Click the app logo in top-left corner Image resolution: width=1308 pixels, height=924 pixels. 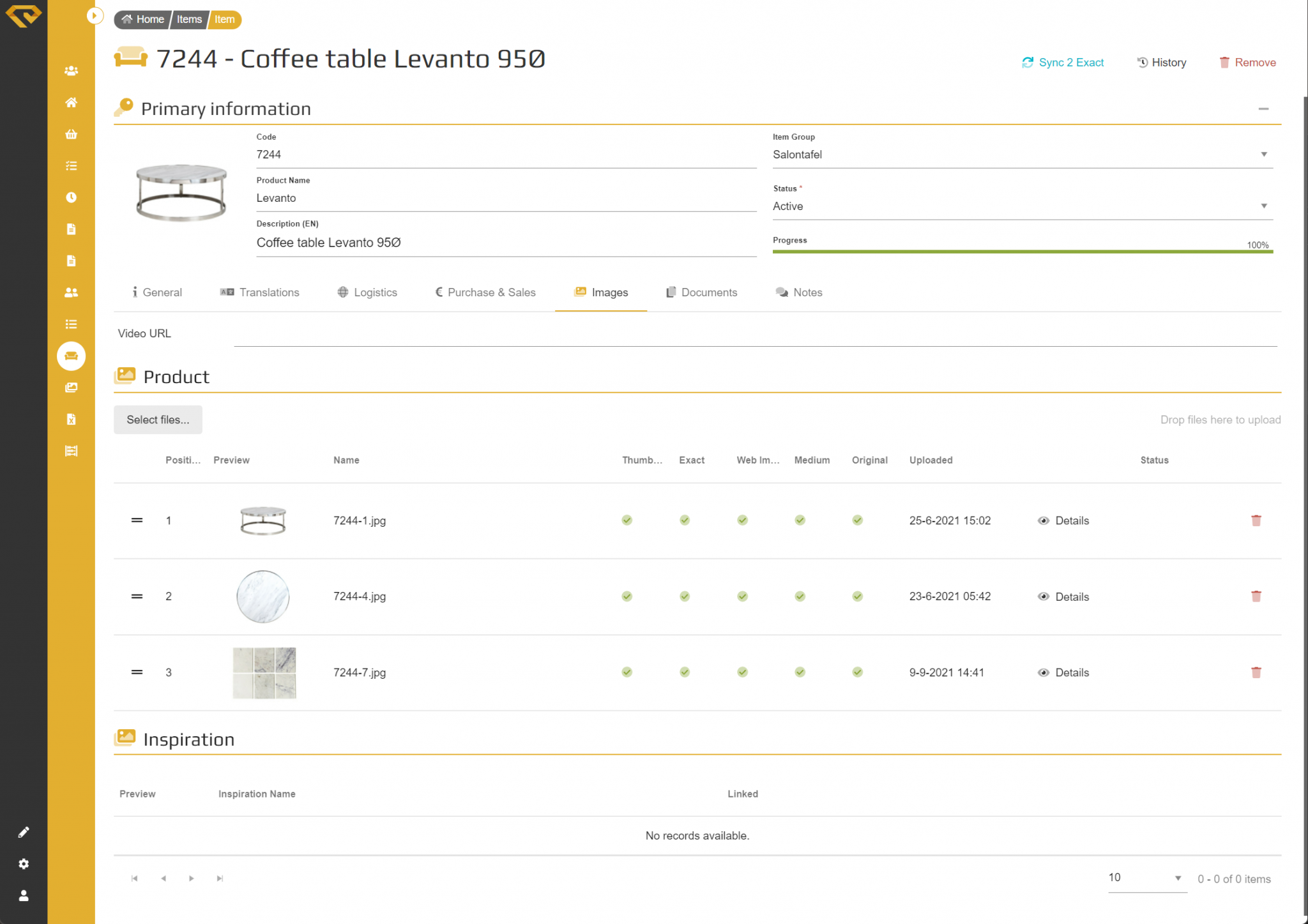click(x=24, y=15)
